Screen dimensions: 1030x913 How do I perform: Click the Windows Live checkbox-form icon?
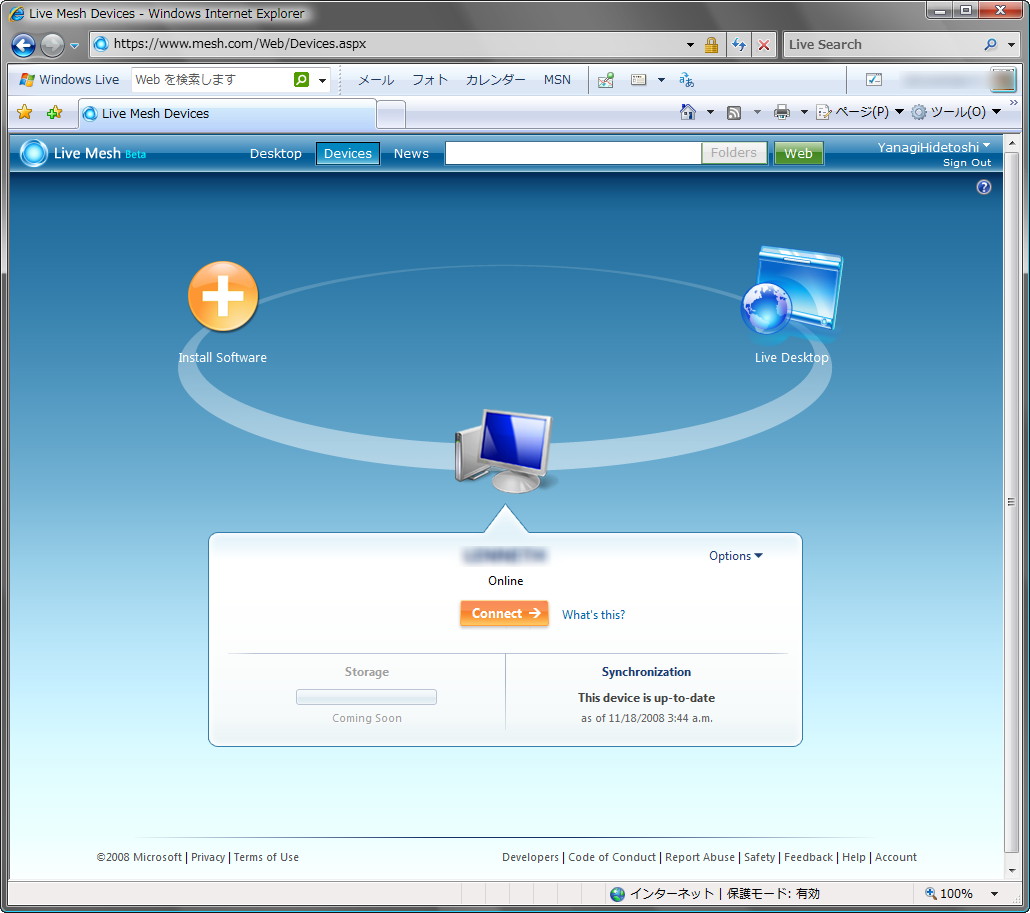point(874,79)
